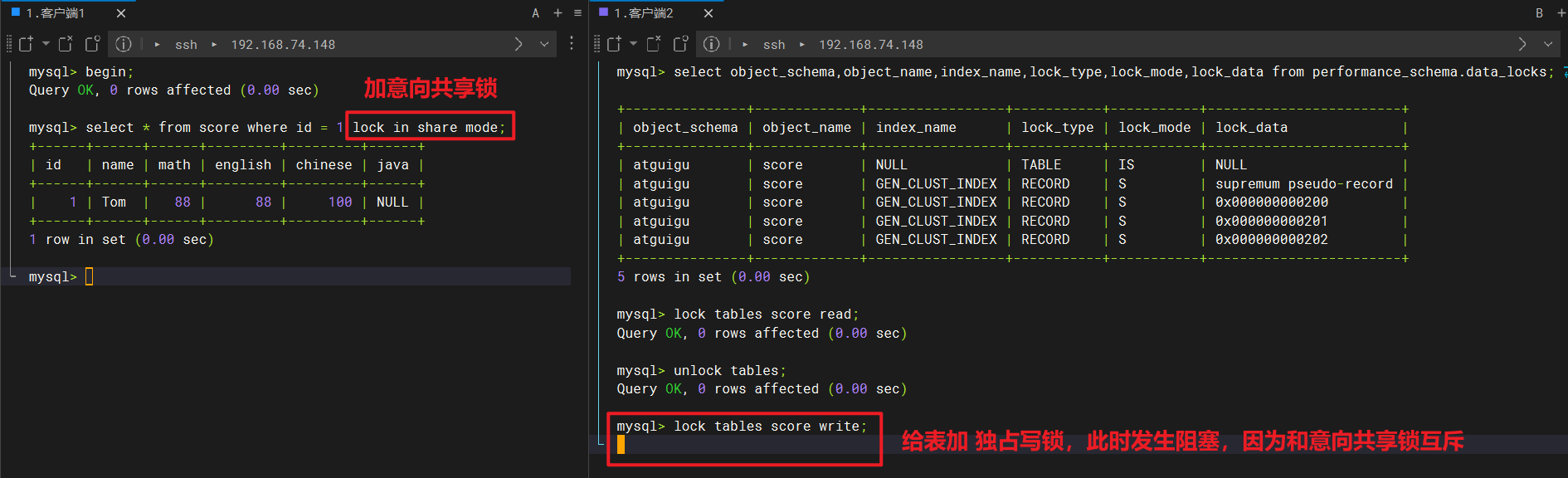Close the 客户端1 tab
This screenshot has height=478, width=1568.
click(x=121, y=13)
